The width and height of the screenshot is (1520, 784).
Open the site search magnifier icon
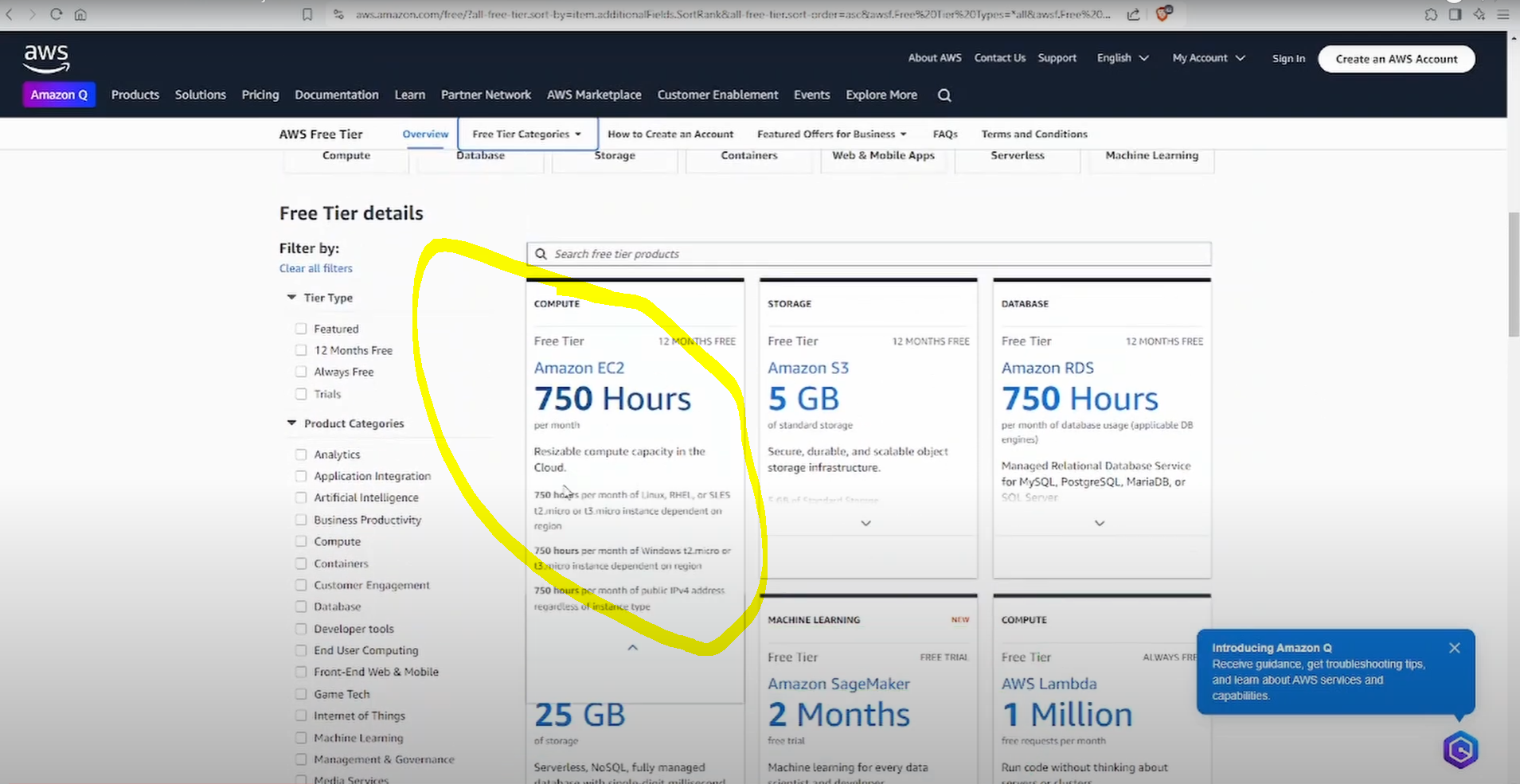(x=944, y=96)
